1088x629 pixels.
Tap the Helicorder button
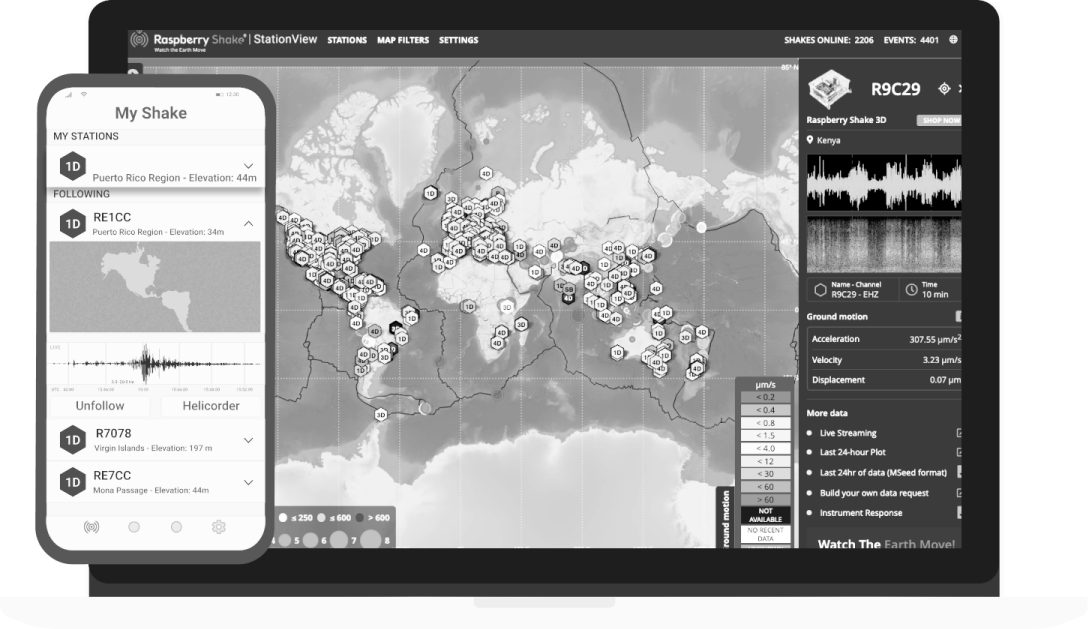click(211, 405)
